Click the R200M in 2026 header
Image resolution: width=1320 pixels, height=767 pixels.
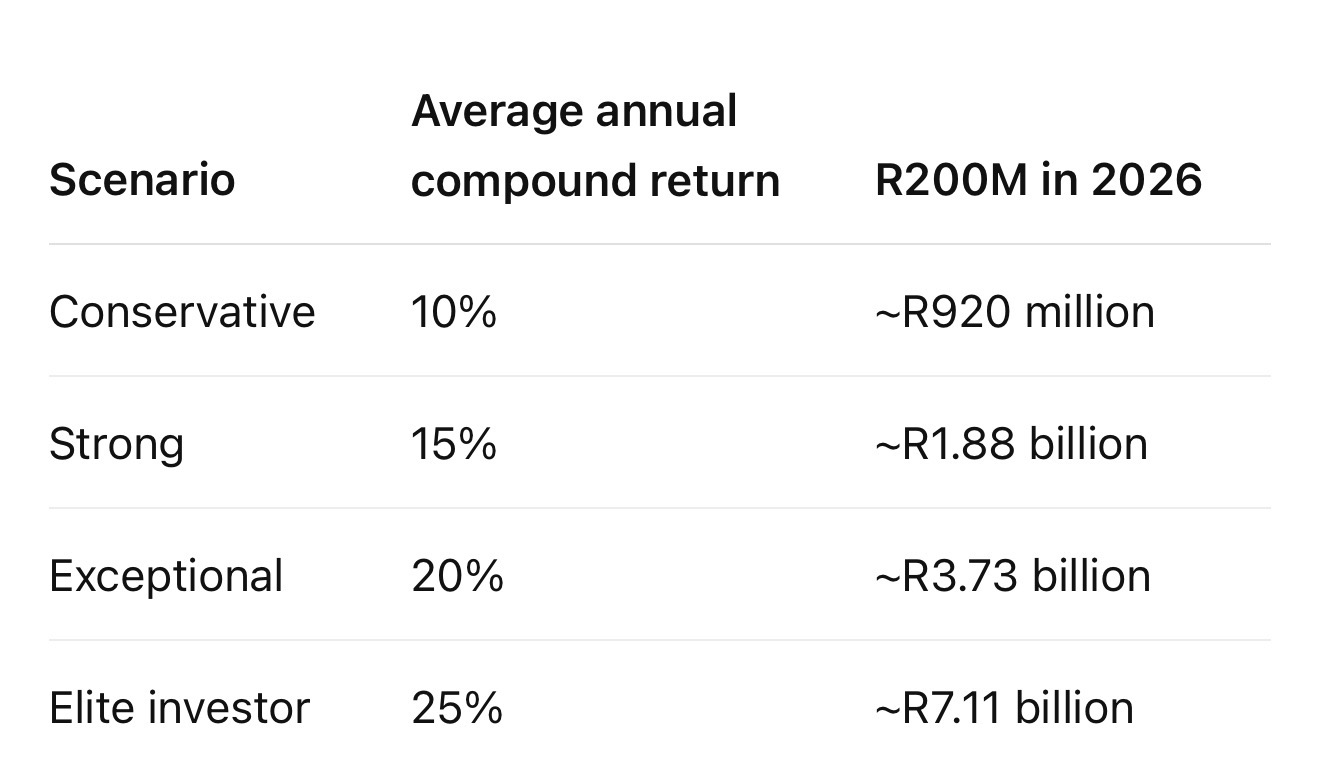click(1038, 180)
